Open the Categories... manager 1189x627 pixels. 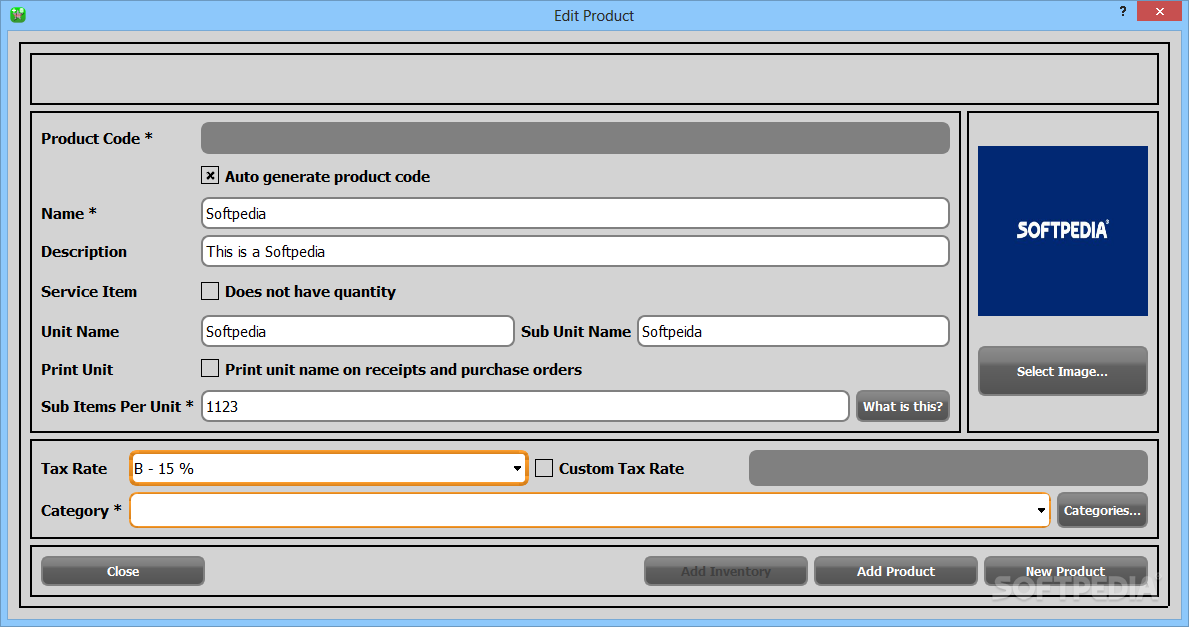1102,510
